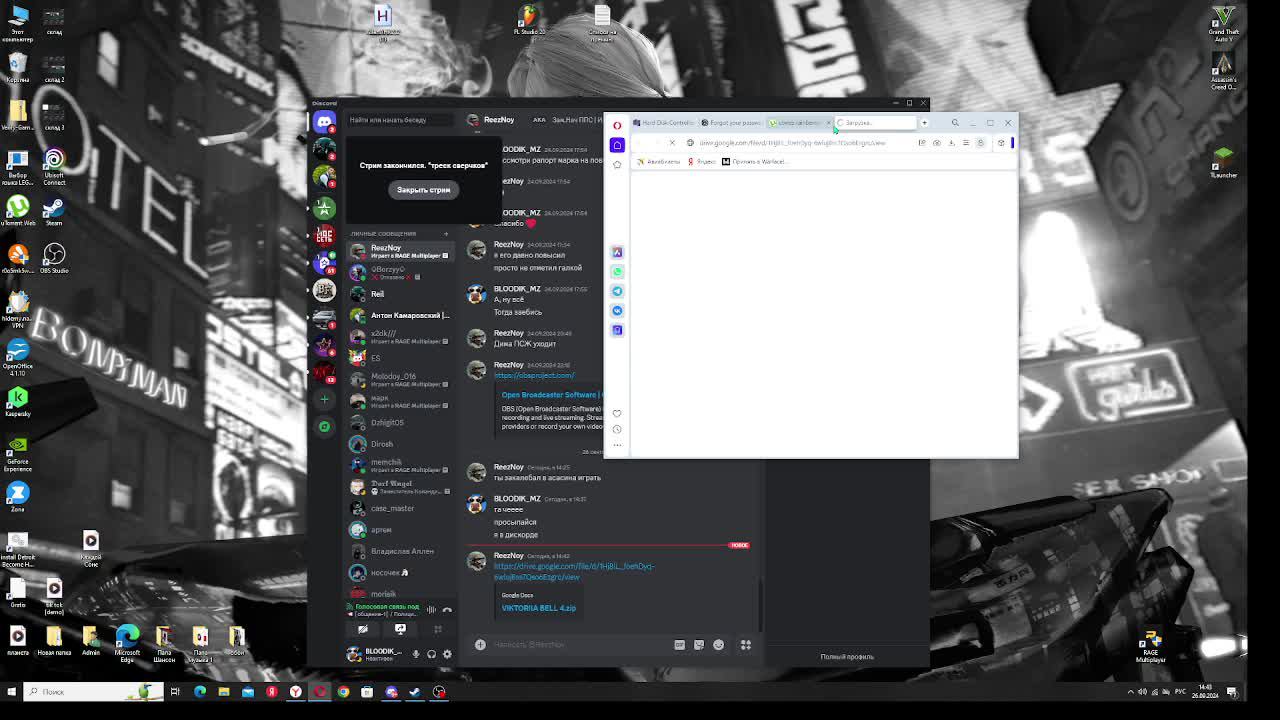The height and width of the screenshot is (720, 1280).
Task: Open Opera tab search magnifier
Action: pyautogui.click(x=955, y=123)
